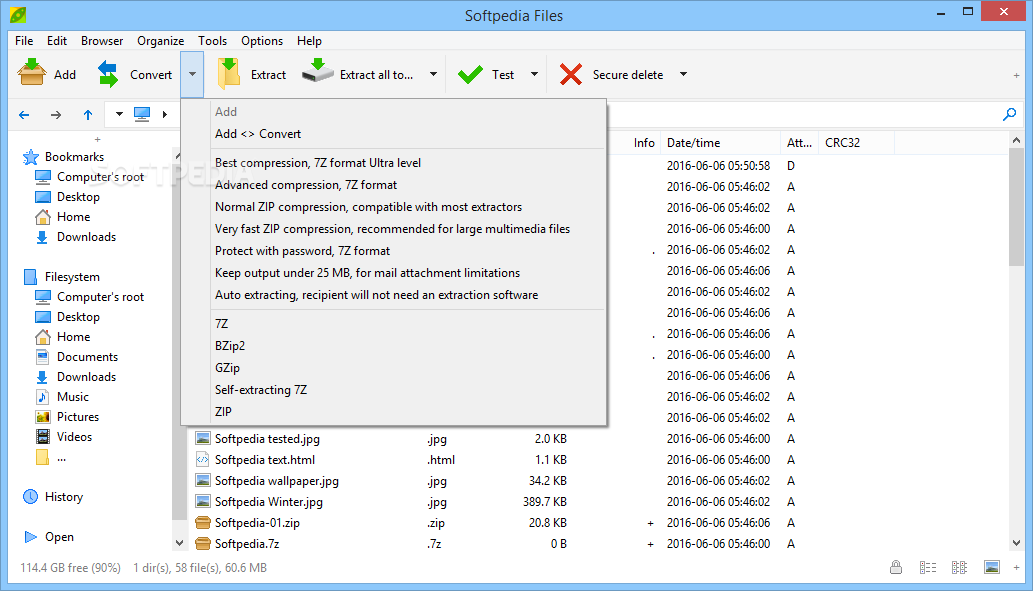Open dropdown arrow next to Extract all to...
The image size is (1033, 591).
(433, 74)
